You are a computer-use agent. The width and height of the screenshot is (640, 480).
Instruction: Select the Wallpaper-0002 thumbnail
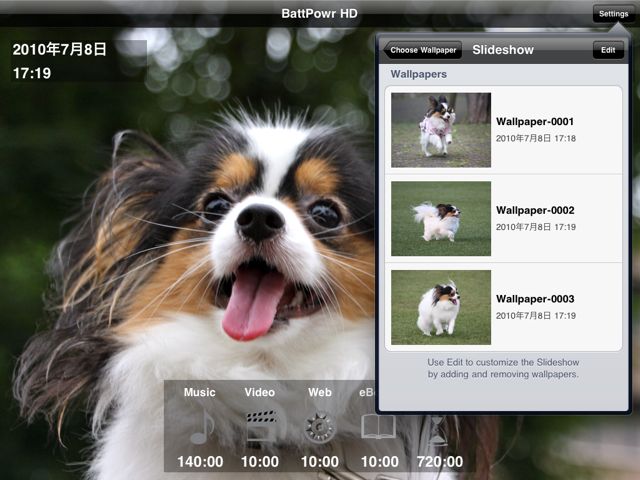point(441,219)
